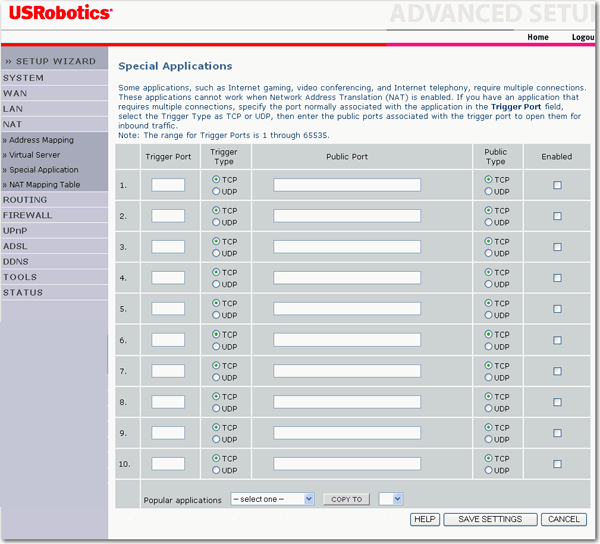Click the 'Special Applications' page heading
Screen dimensions: 600x544
(x=175, y=66)
